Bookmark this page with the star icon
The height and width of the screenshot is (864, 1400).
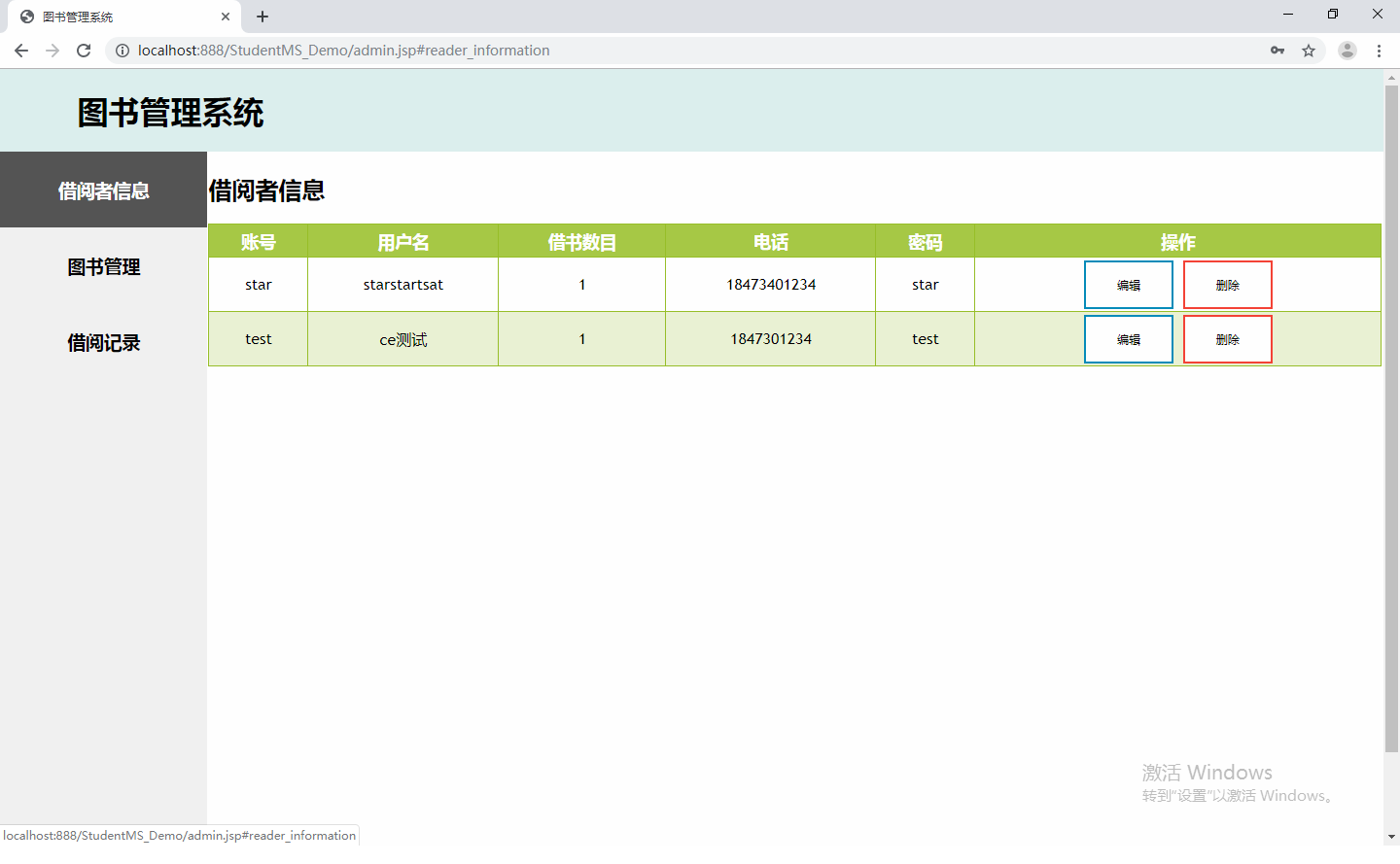(x=1309, y=51)
